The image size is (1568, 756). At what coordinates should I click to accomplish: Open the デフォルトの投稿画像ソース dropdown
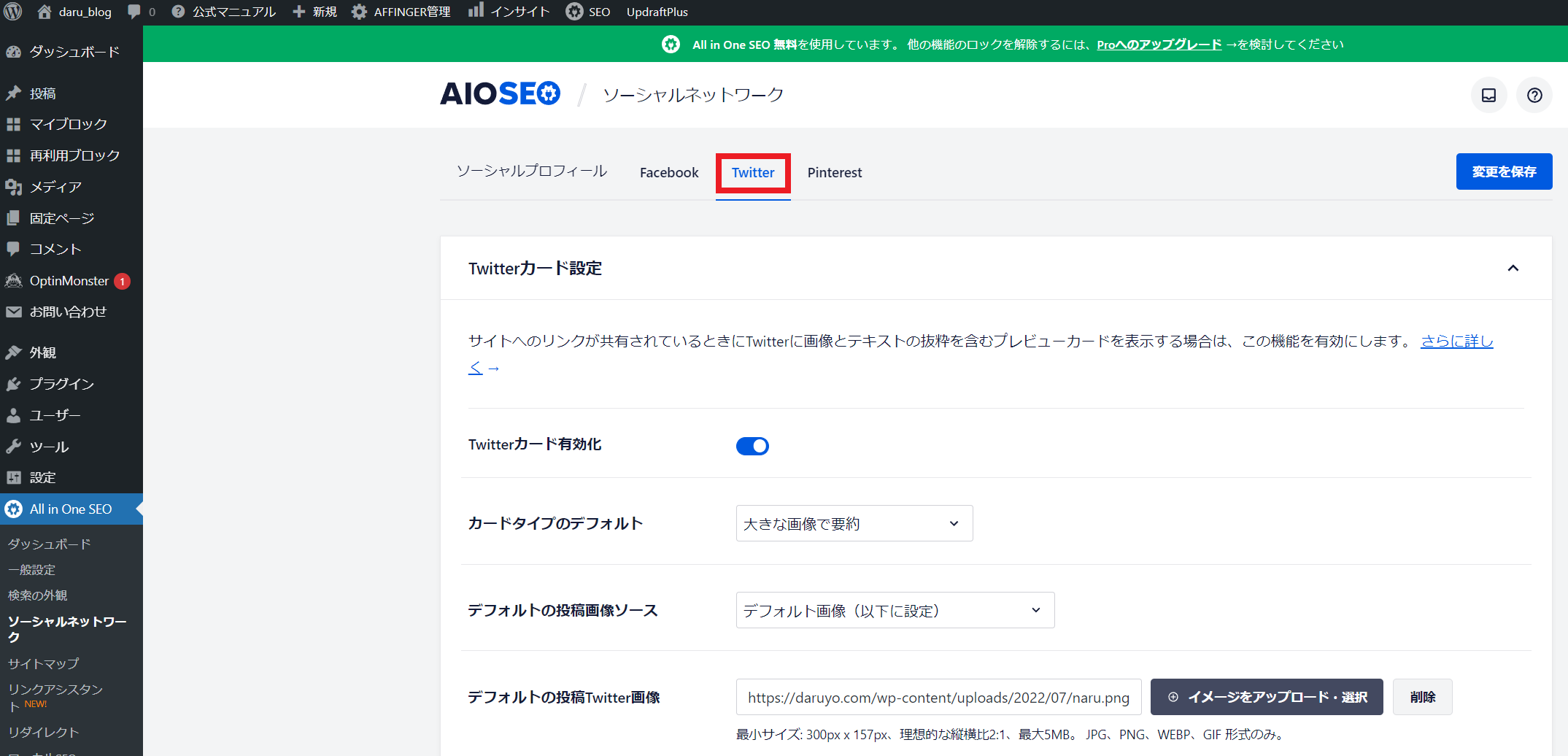(x=895, y=610)
